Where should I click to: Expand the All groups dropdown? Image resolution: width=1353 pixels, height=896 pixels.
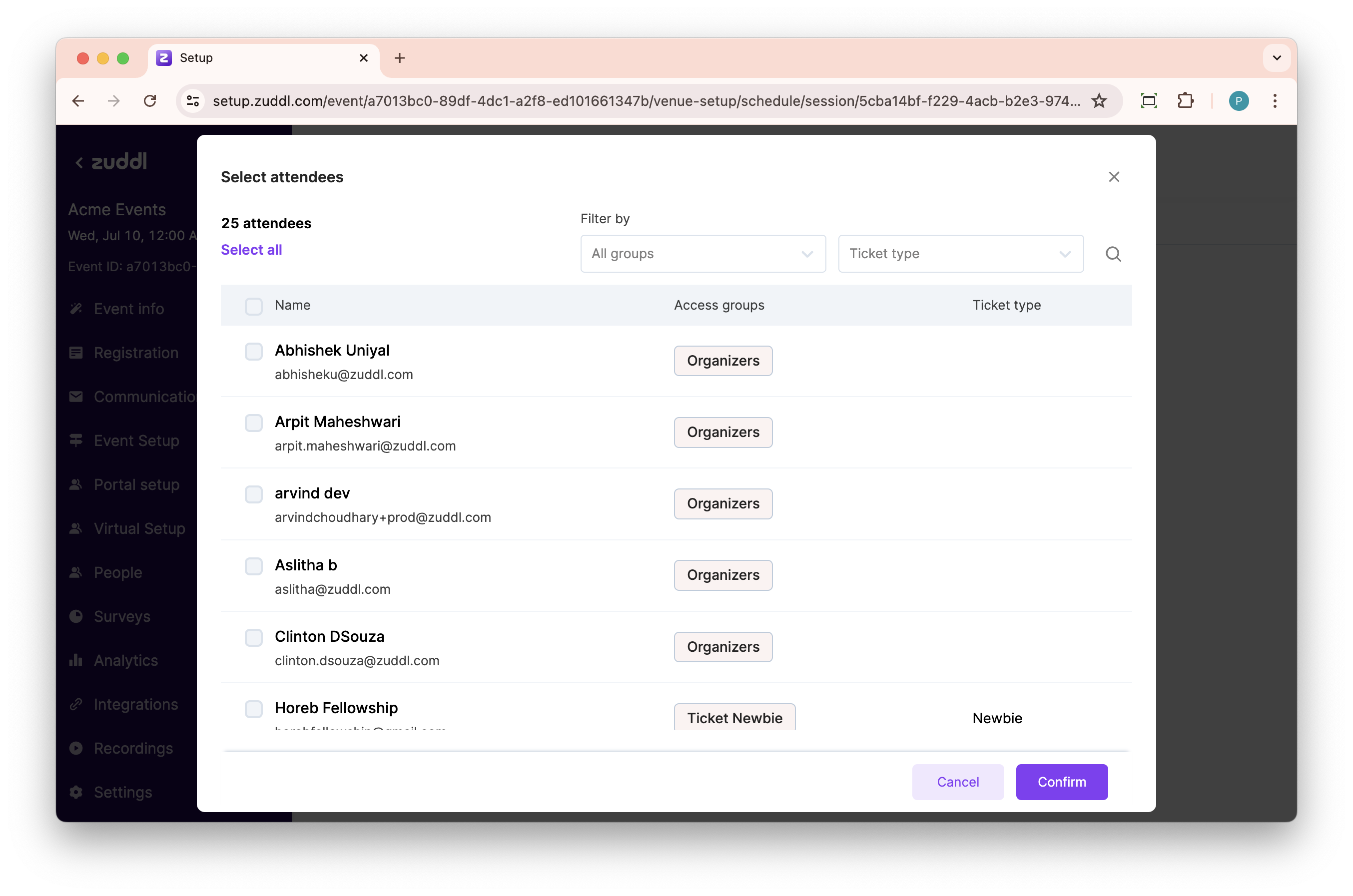coord(702,254)
